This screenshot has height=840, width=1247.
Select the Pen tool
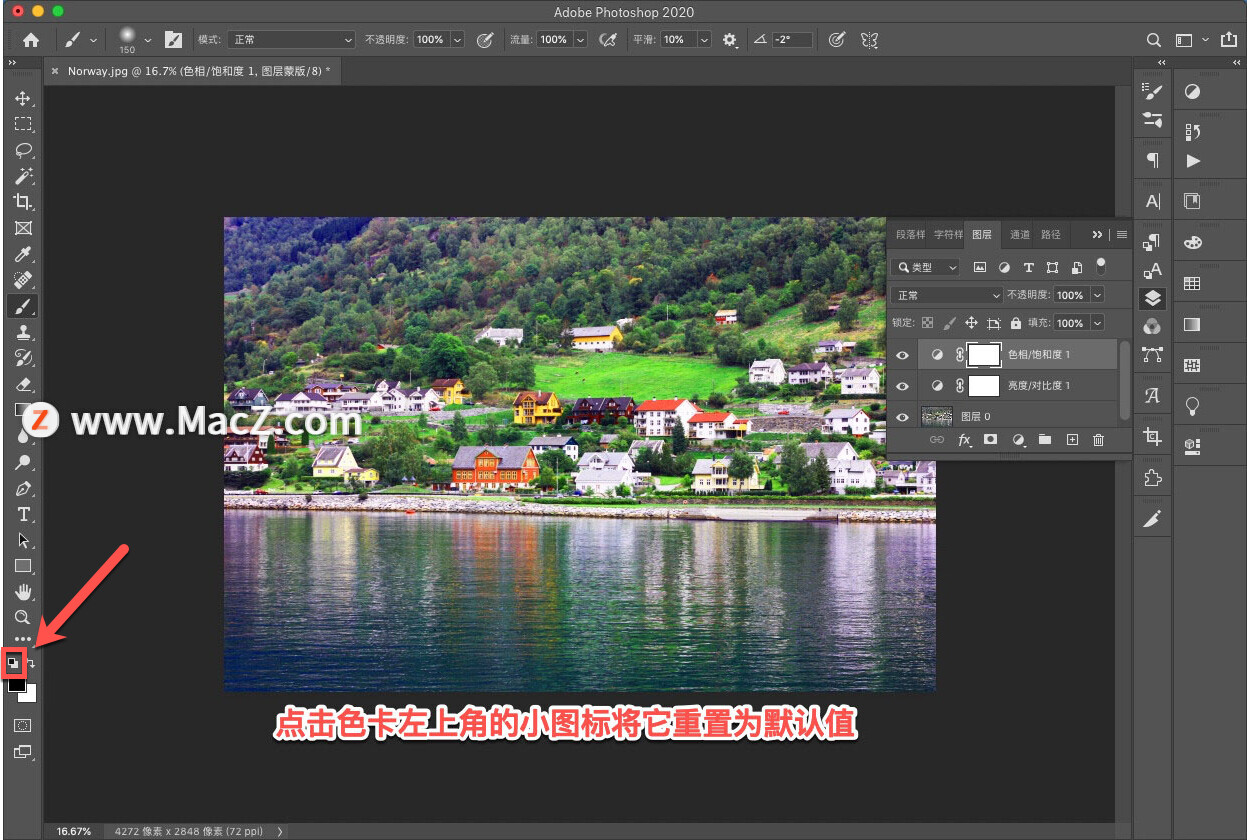pyautogui.click(x=22, y=488)
